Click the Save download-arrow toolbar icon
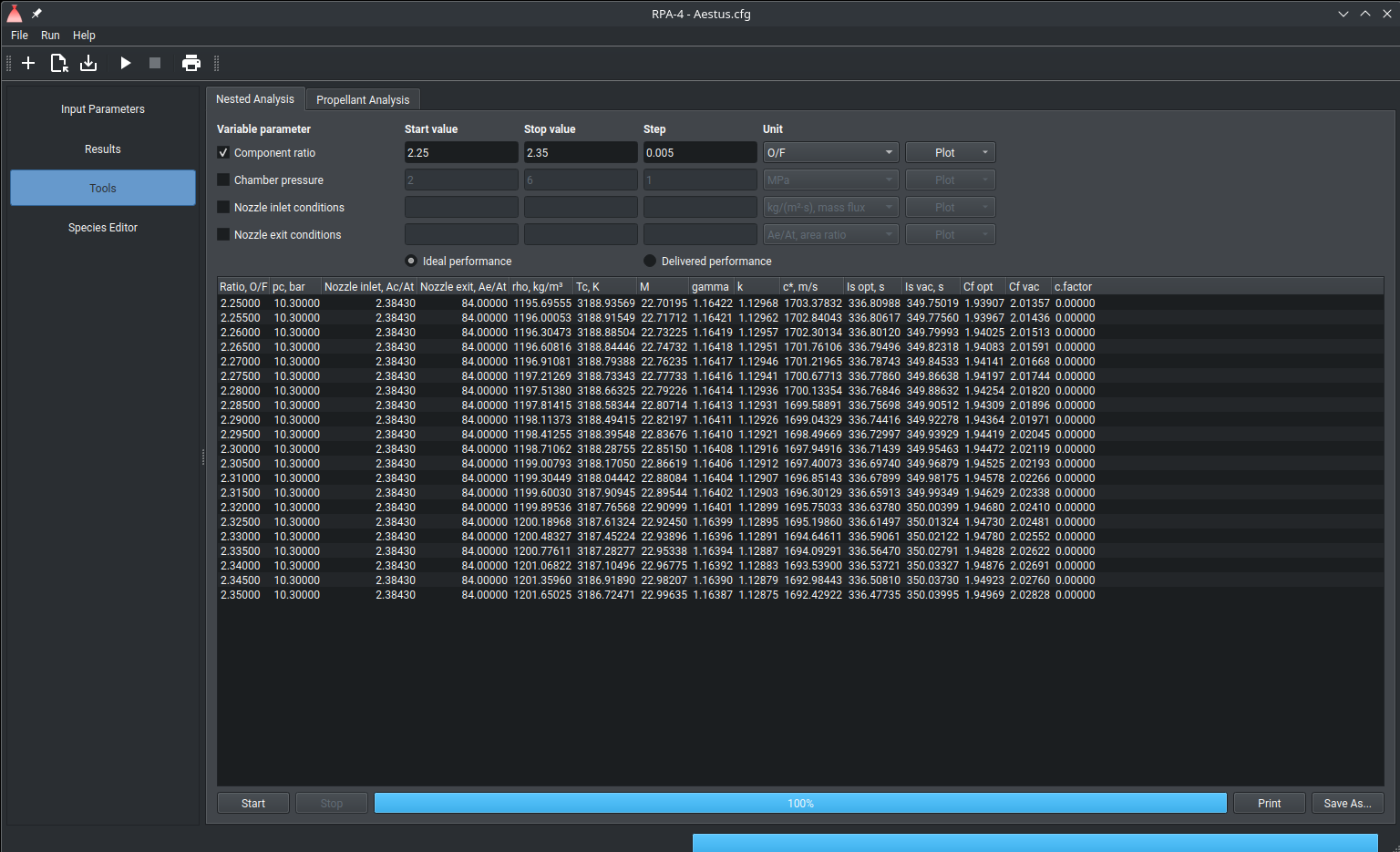1400x852 pixels. click(88, 63)
